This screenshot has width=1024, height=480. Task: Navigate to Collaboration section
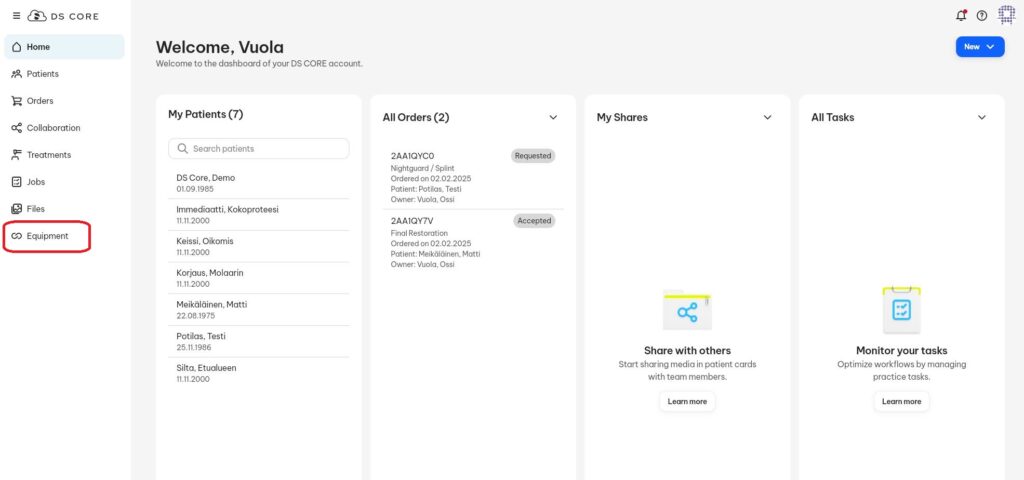click(53, 128)
